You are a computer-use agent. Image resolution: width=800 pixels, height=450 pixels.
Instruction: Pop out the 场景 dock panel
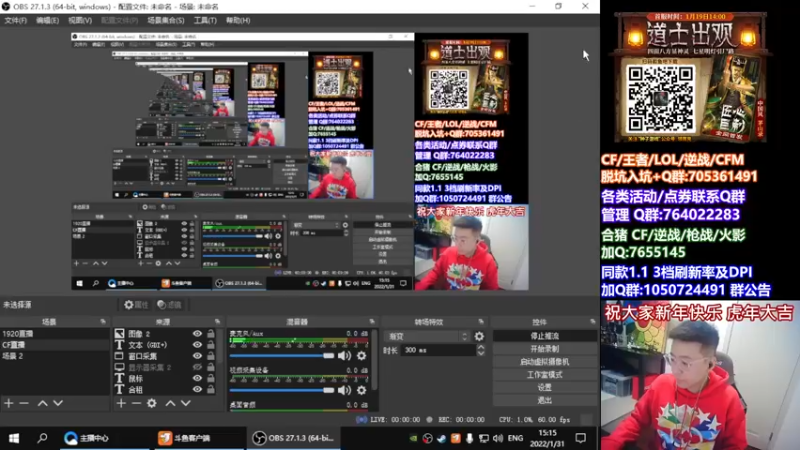(x=103, y=322)
